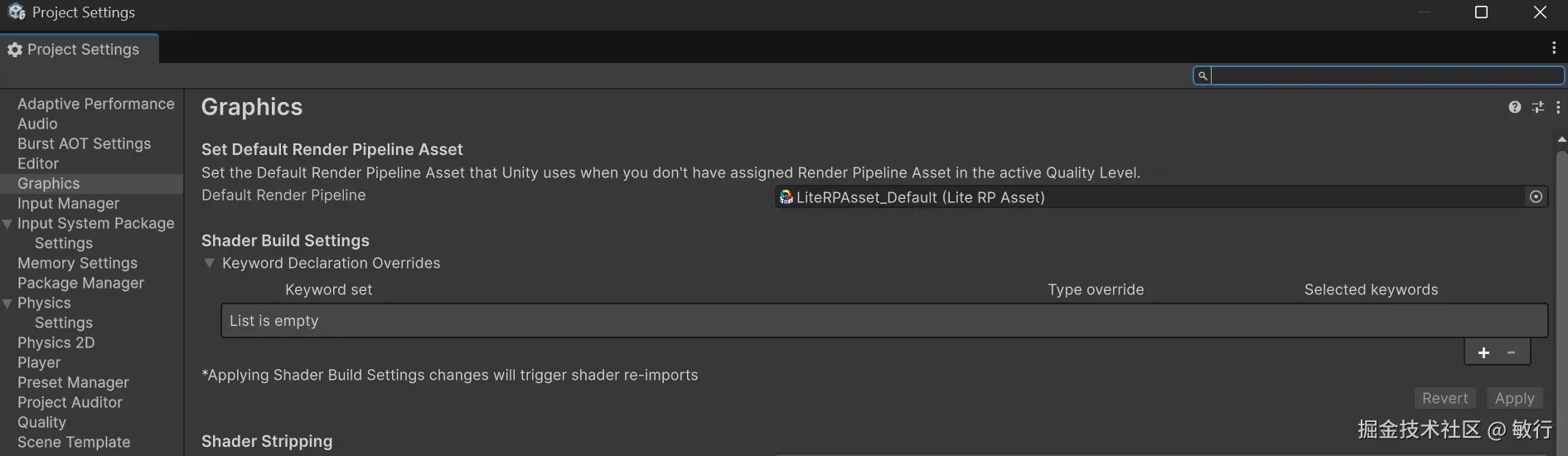
Task: Open the Graphics section kebab menu
Action: (1558, 107)
